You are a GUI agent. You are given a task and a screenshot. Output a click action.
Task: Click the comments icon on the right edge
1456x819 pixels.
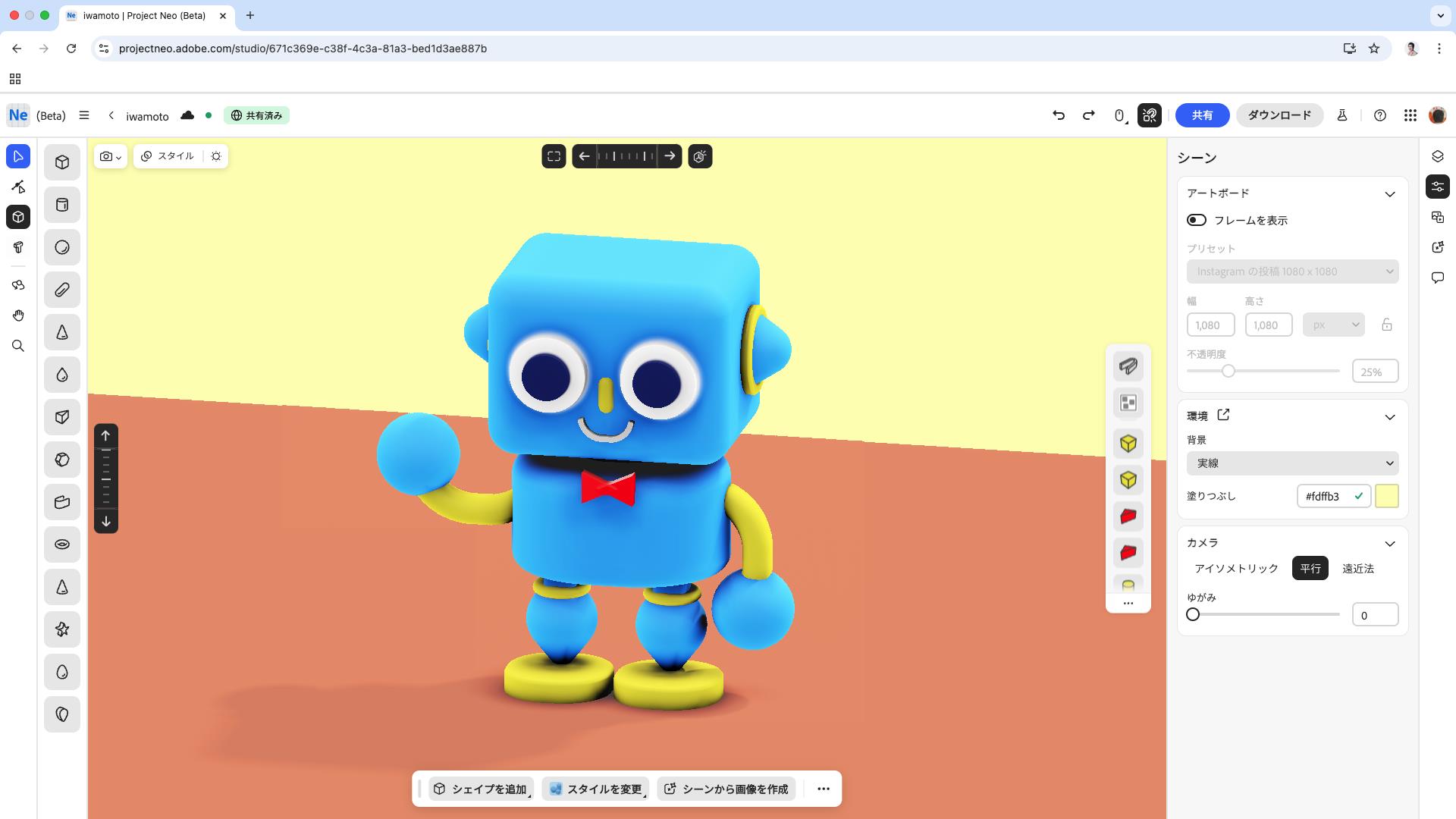pyautogui.click(x=1438, y=278)
